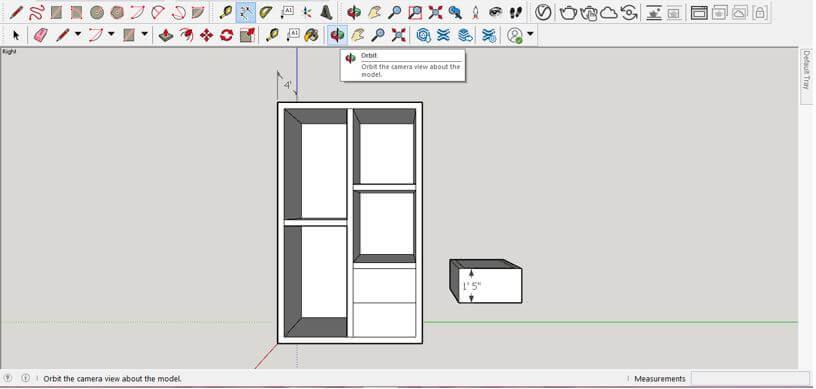This screenshot has height=389, width=816.
Task: Select the Position Camera tool
Action: 475,12
